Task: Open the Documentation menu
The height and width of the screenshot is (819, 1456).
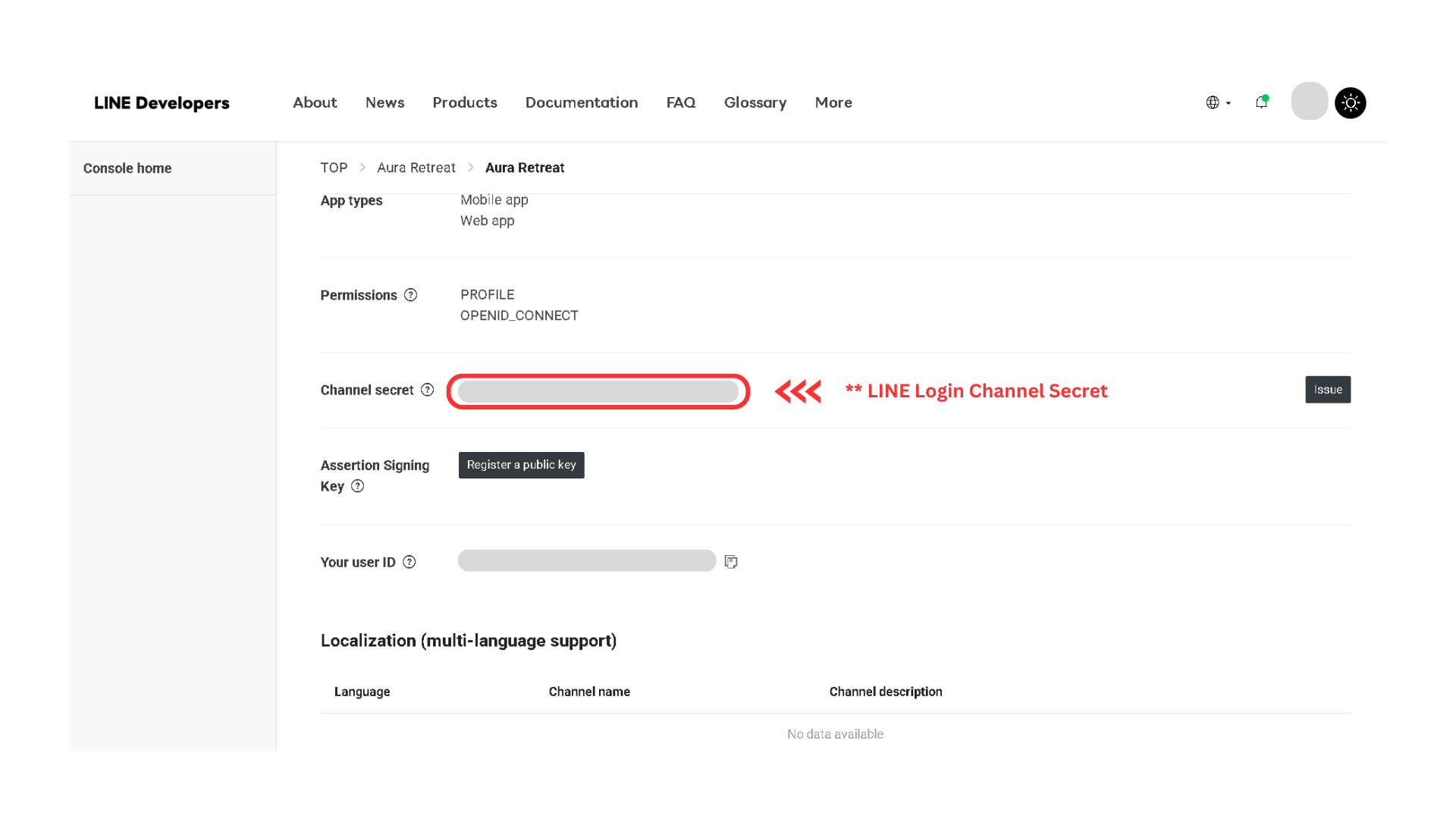Action: click(582, 102)
